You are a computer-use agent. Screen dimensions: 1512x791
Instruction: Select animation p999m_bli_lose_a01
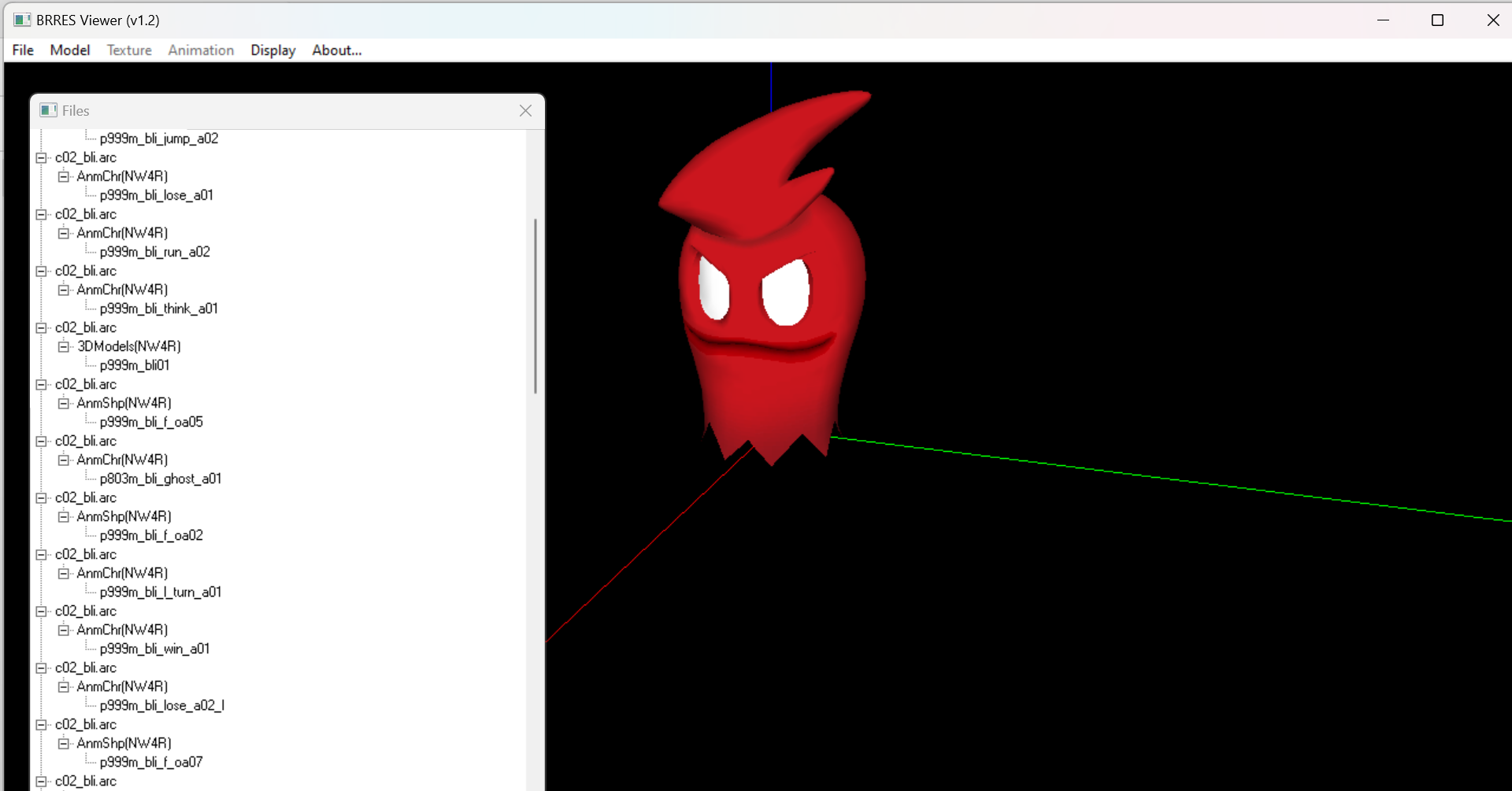pyautogui.click(x=157, y=195)
